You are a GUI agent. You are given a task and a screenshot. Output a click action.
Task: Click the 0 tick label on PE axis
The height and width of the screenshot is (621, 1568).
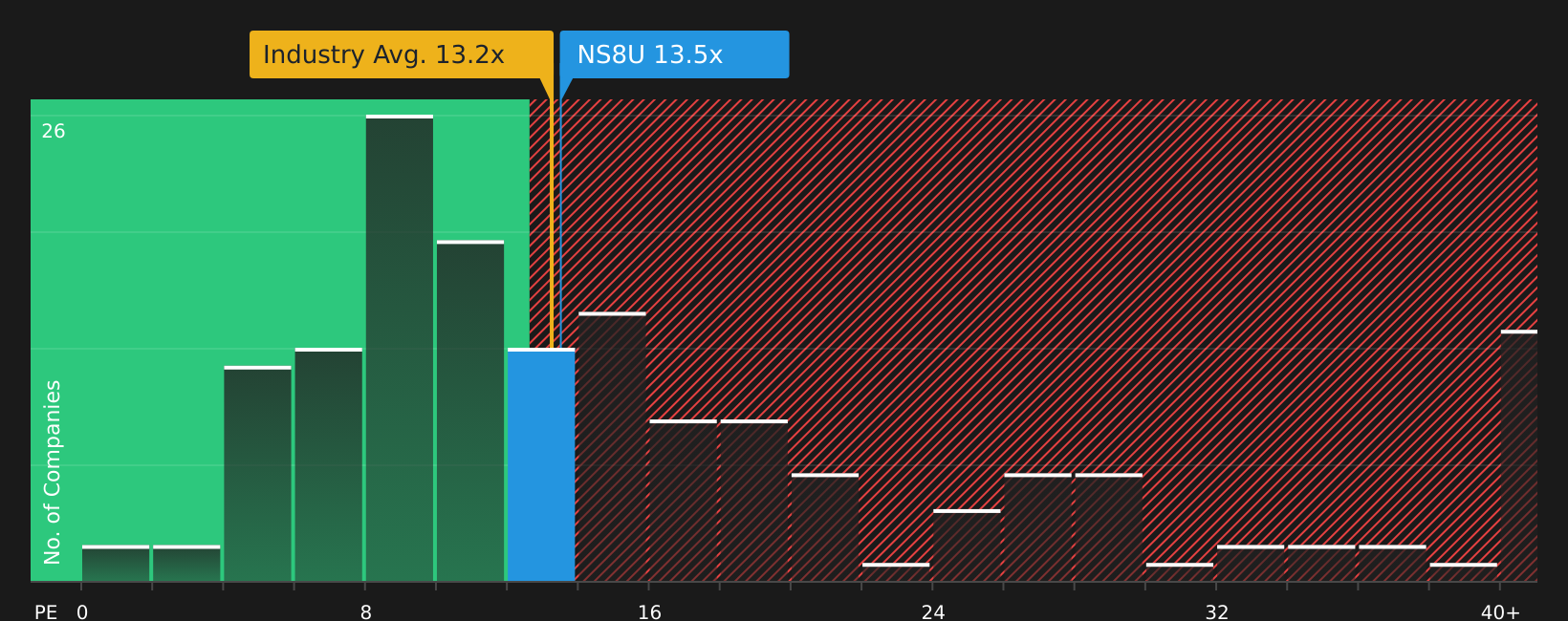[x=82, y=612]
